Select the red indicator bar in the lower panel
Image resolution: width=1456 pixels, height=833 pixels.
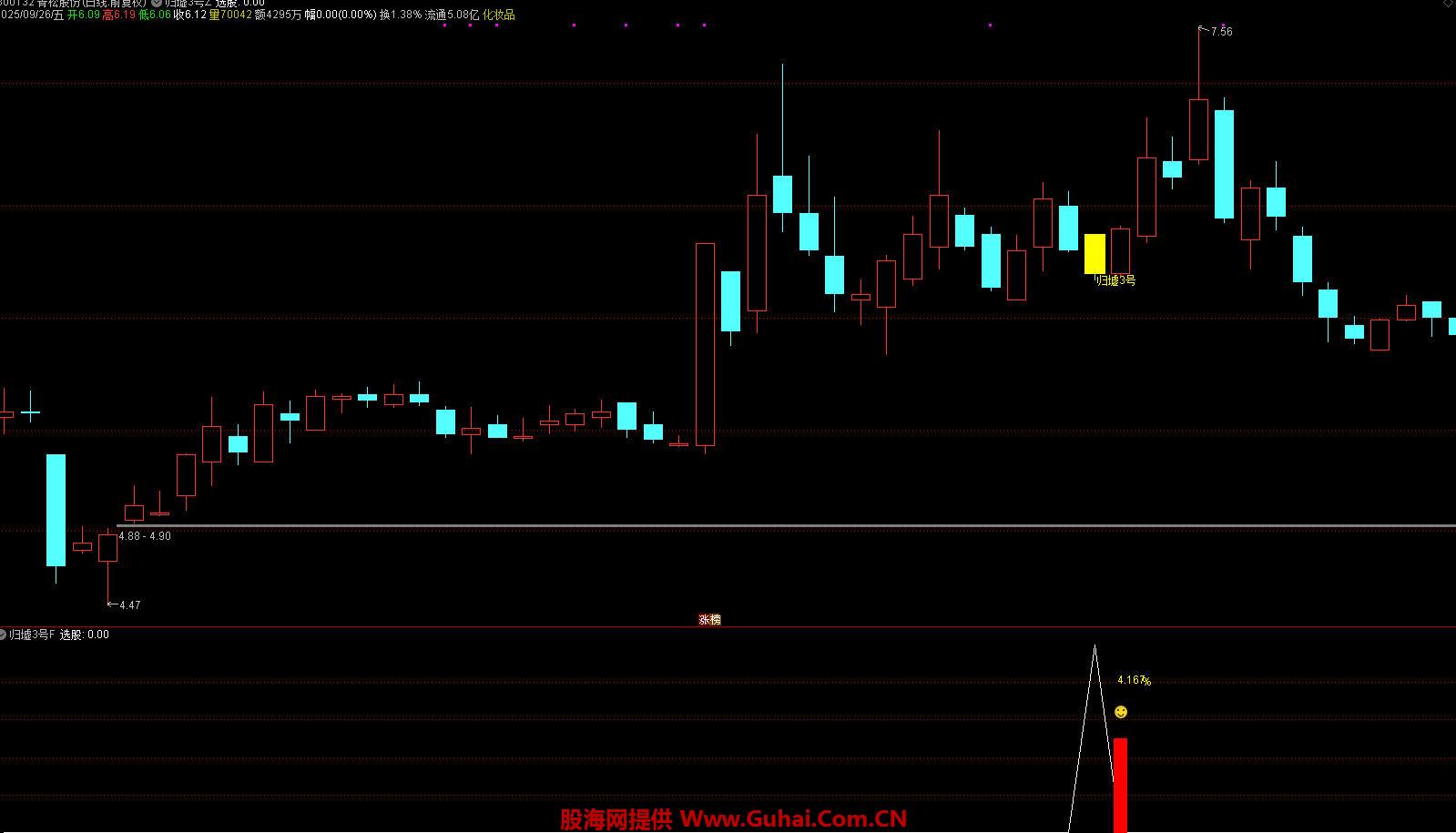pos(1120,786)
